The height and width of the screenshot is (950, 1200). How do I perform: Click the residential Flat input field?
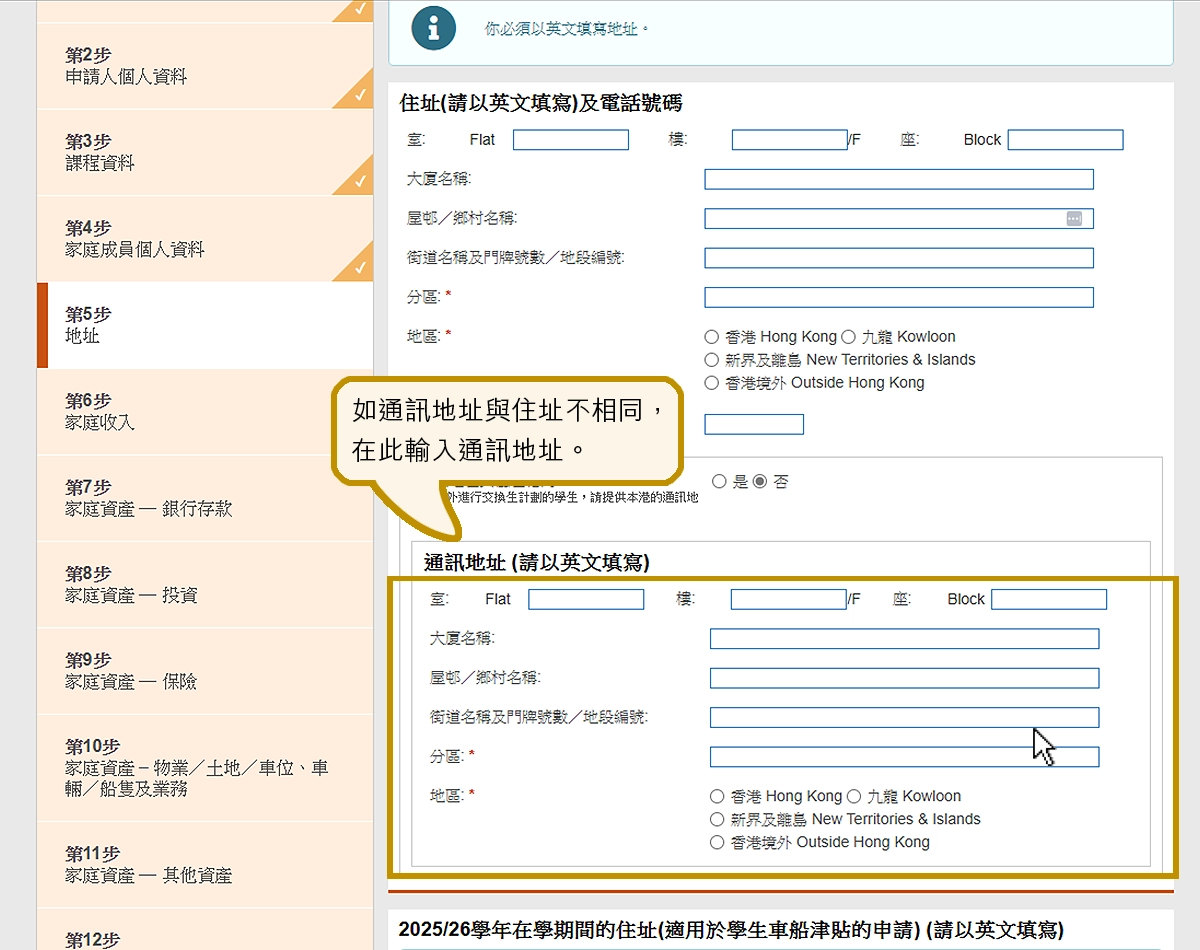tap(571, 140)
